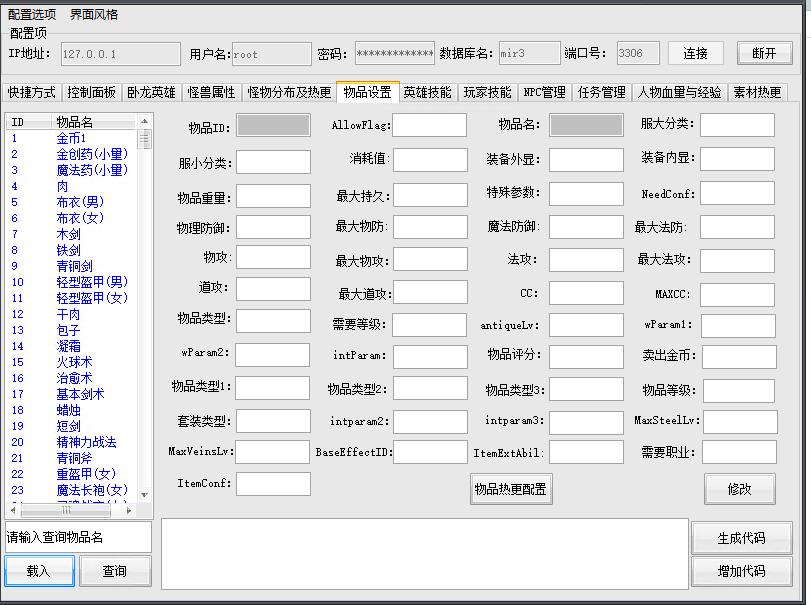Screen dimensions: 811x605
Task: Click the 连接 button
Action: coord(695,53)
